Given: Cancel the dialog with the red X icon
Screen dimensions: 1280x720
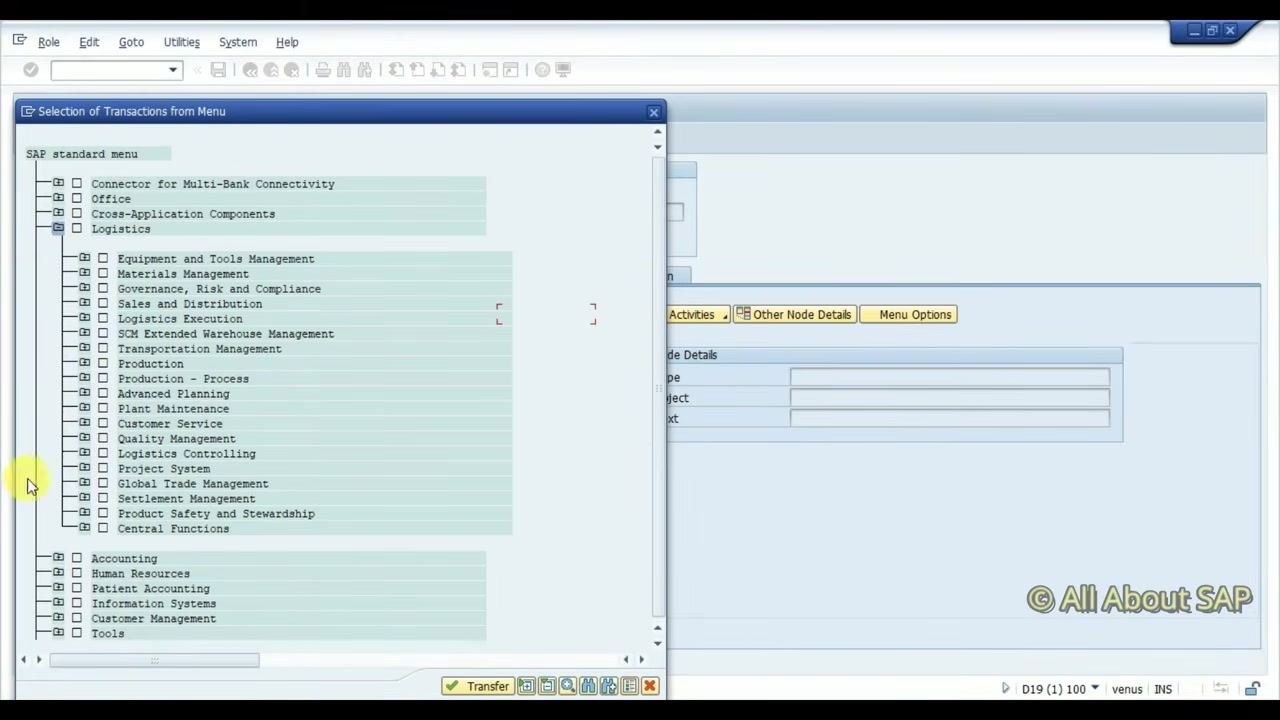Looking at the screenshot, I should tap(650, 686).
